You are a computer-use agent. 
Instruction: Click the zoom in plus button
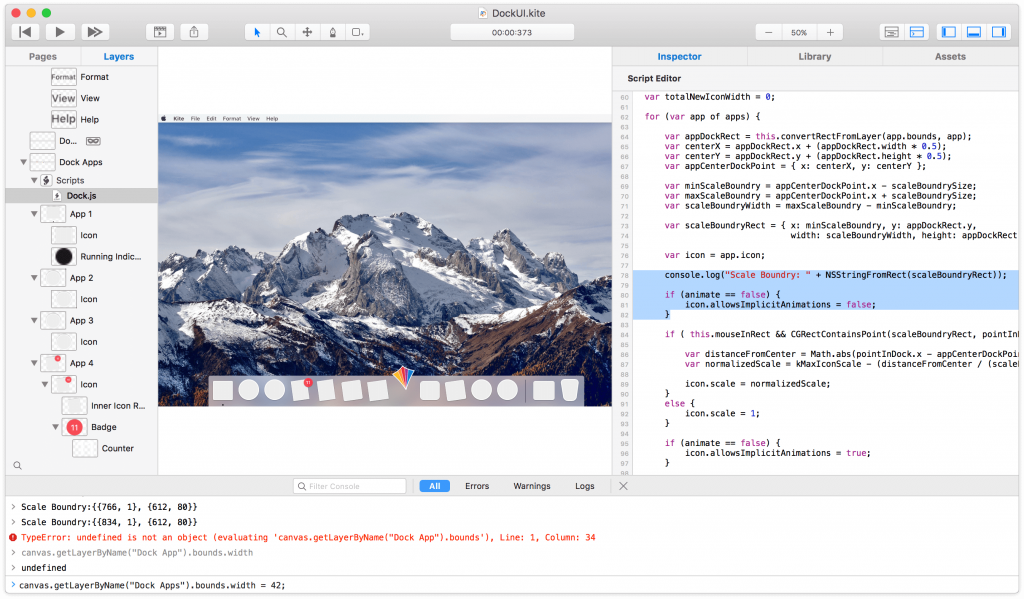829,32
